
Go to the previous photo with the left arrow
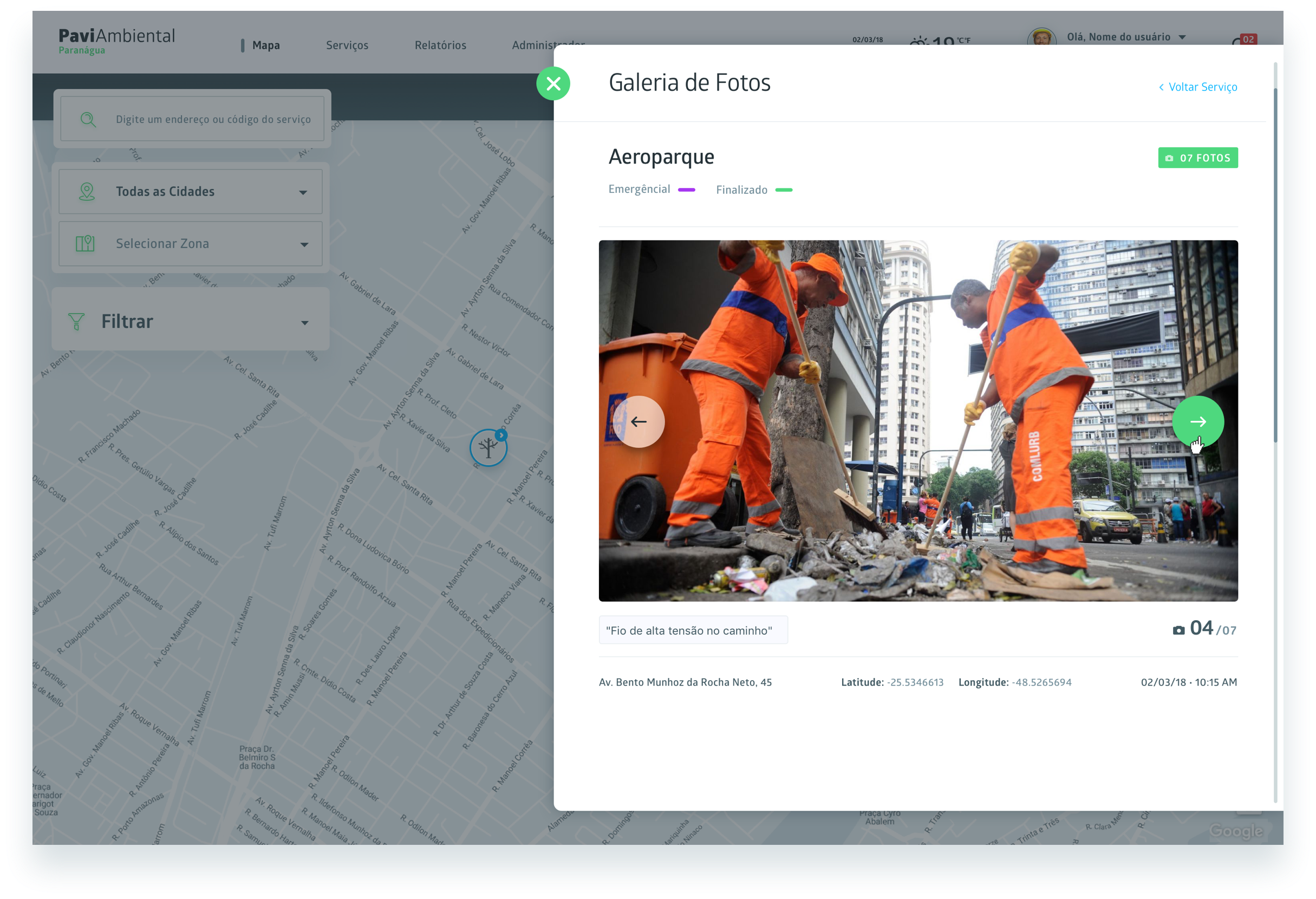639,422
